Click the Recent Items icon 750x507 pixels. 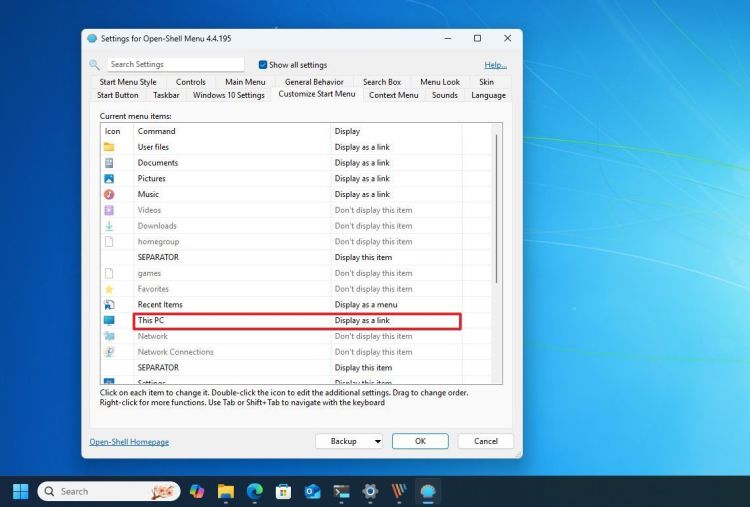tap(110, 305)
